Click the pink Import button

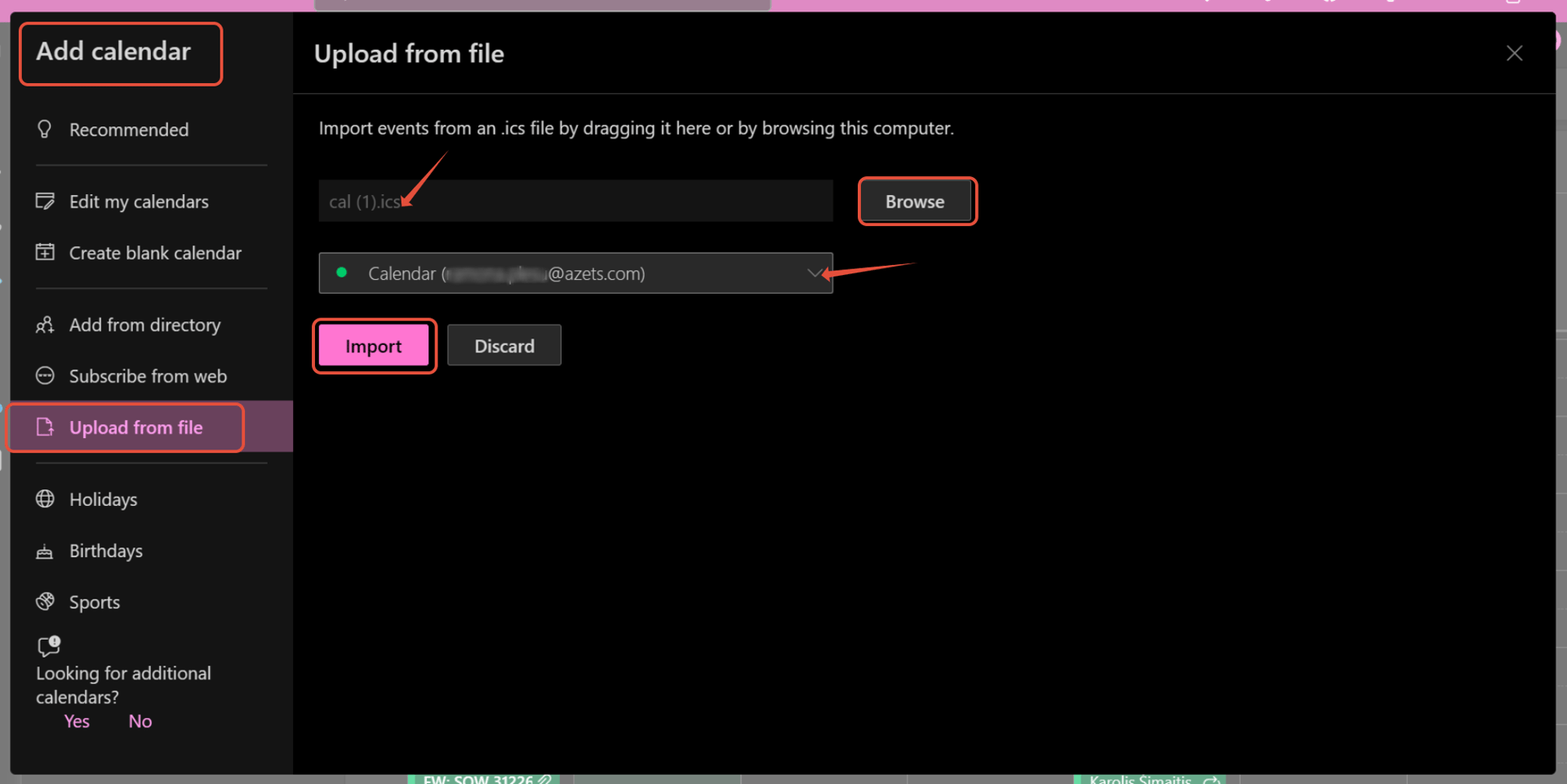point(374,345)
